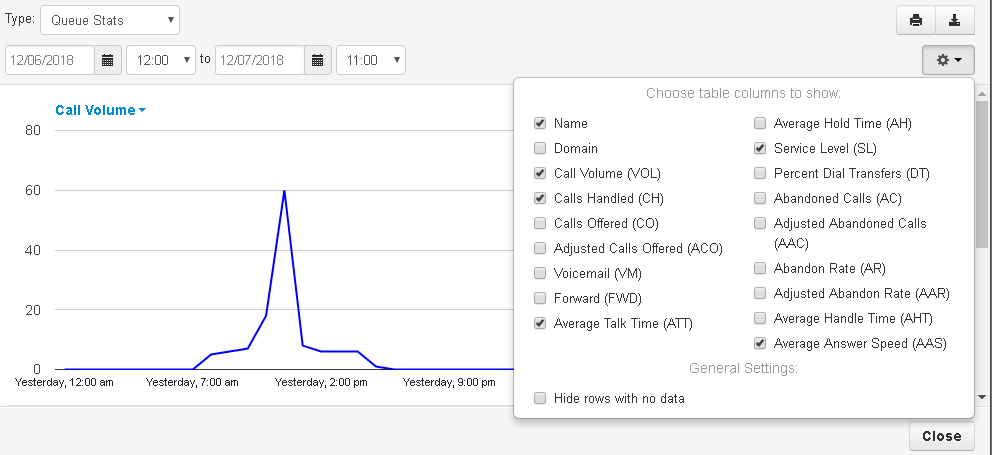Enable Hide rows with no data
Image resolution: width=992 pixels, height=455 pixels.
click(540, 398)
